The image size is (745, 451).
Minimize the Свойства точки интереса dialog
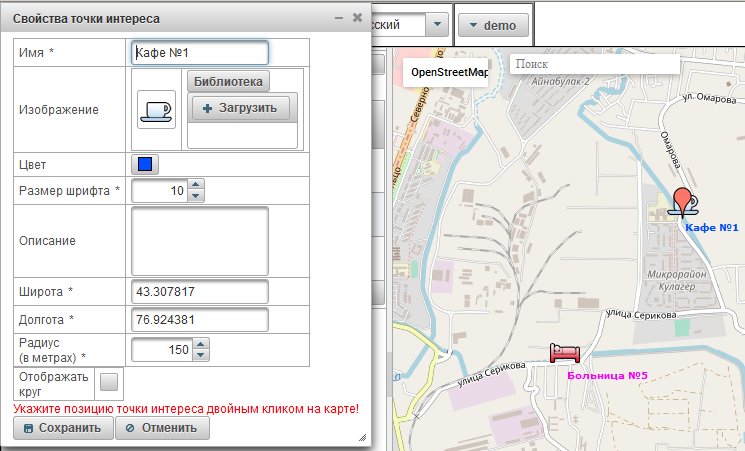coord(340,18)
